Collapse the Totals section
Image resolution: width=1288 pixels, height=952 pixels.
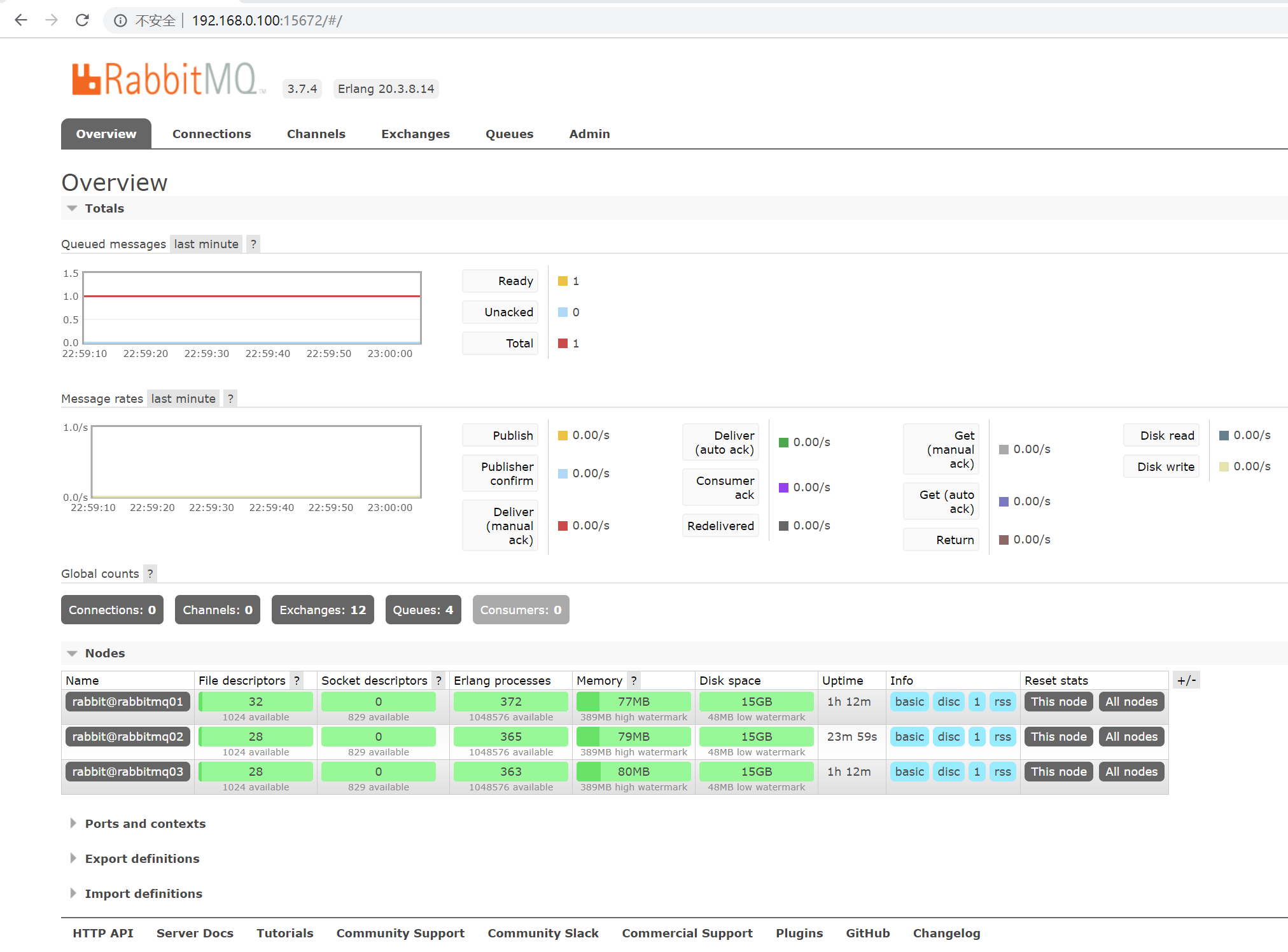(x=95, y=208)
